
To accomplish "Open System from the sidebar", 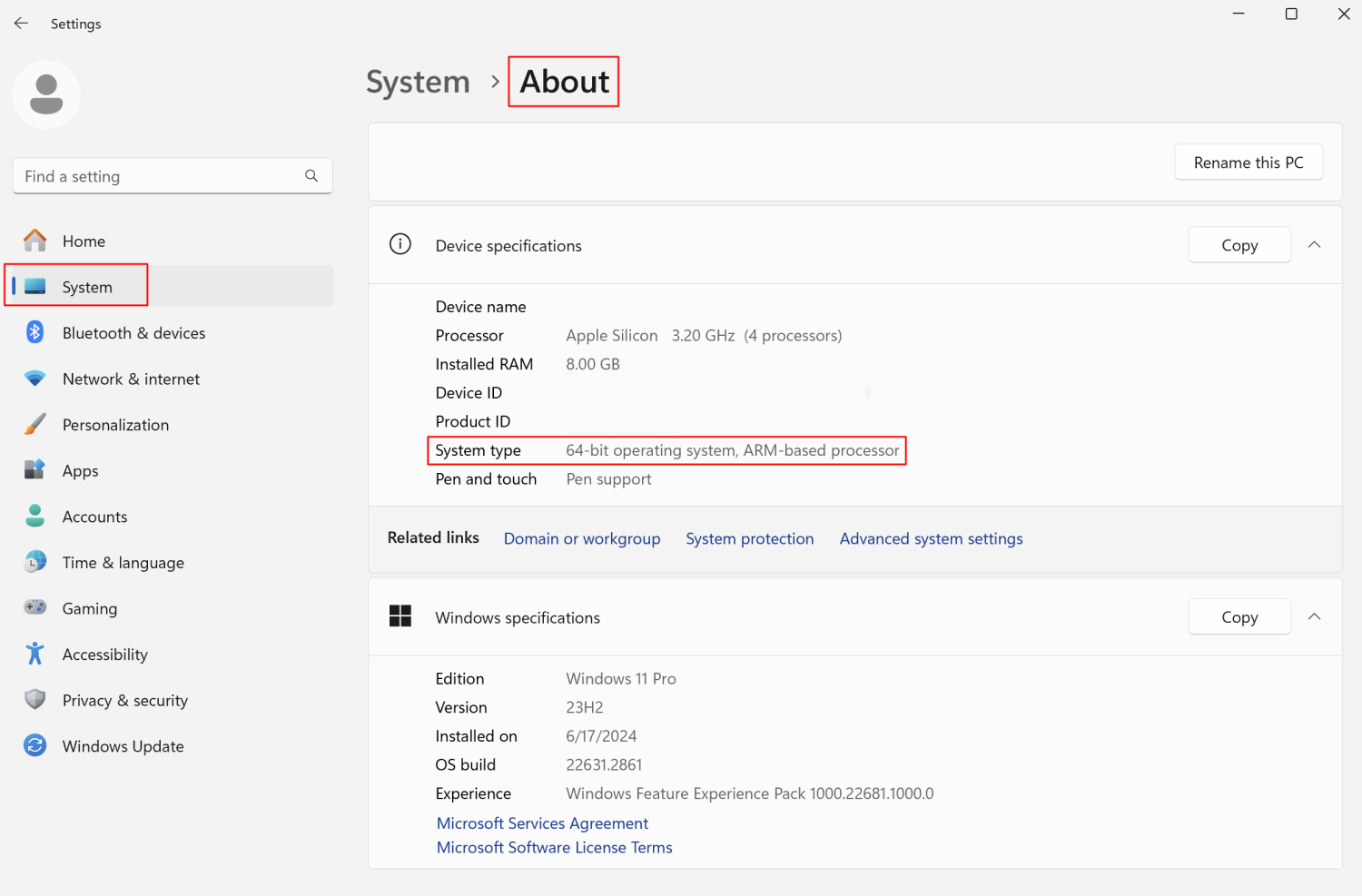I will 86,285.
